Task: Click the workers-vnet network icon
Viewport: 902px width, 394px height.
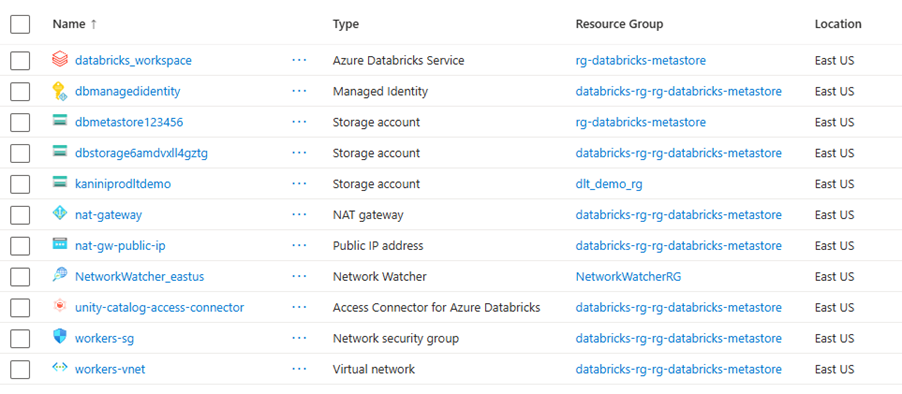Action: click(60, 368)
